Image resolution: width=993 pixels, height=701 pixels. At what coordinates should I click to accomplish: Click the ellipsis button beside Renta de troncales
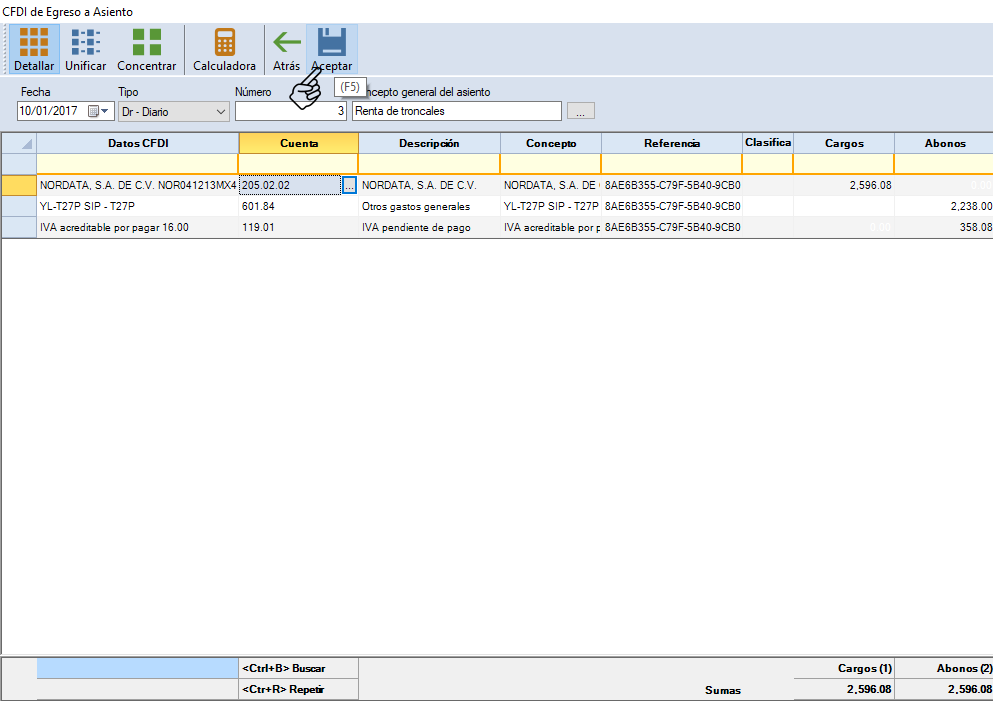click(x=581, y=111)
